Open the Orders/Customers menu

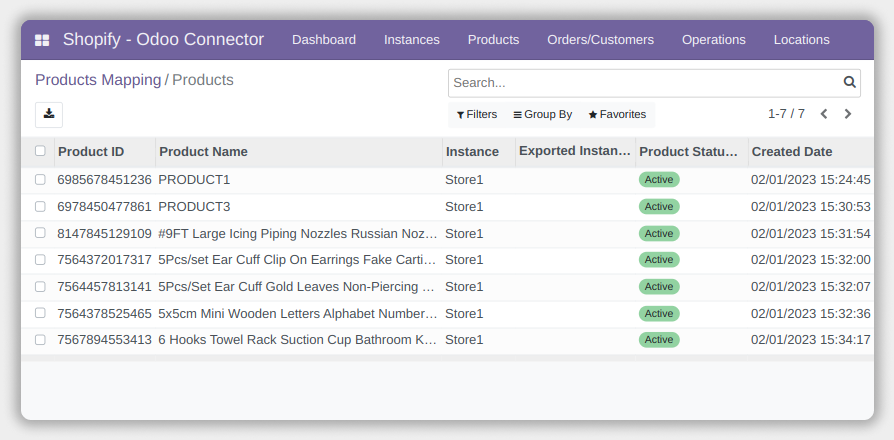click(x=600, y=40)
